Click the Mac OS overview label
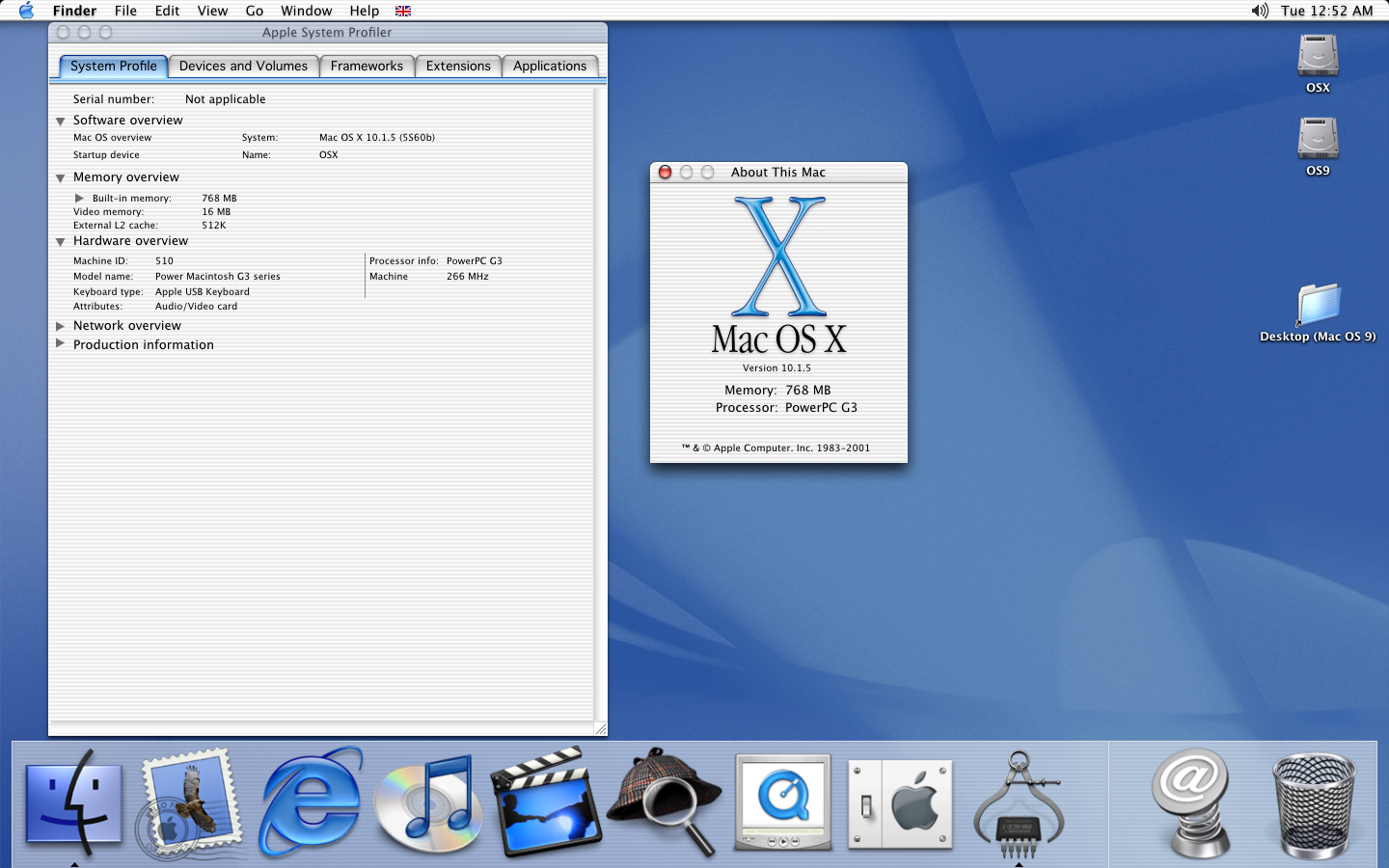Screen dimensions: 1389x868 [x=112, y=138]
